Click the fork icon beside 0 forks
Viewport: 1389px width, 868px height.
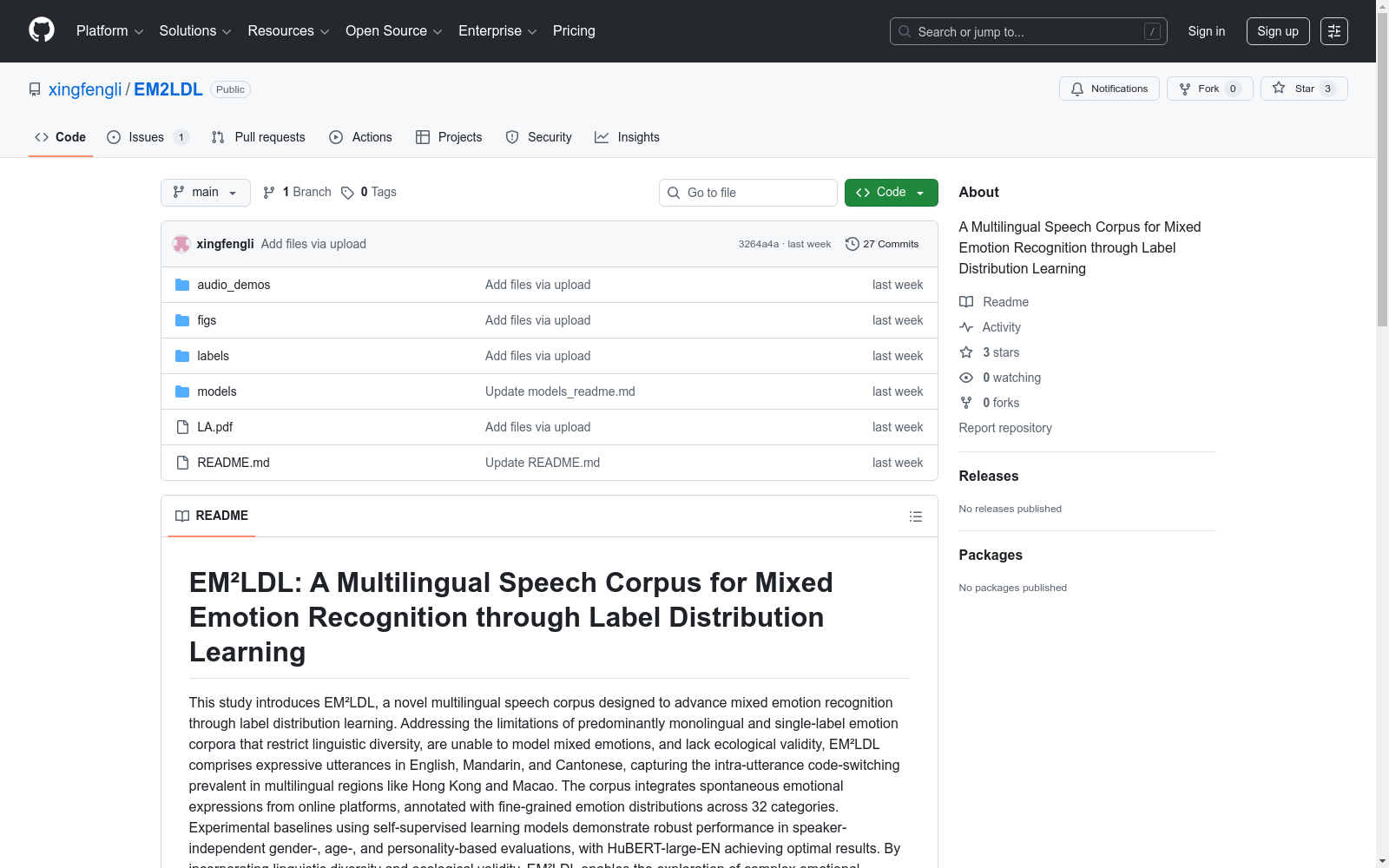coord(966,403)
